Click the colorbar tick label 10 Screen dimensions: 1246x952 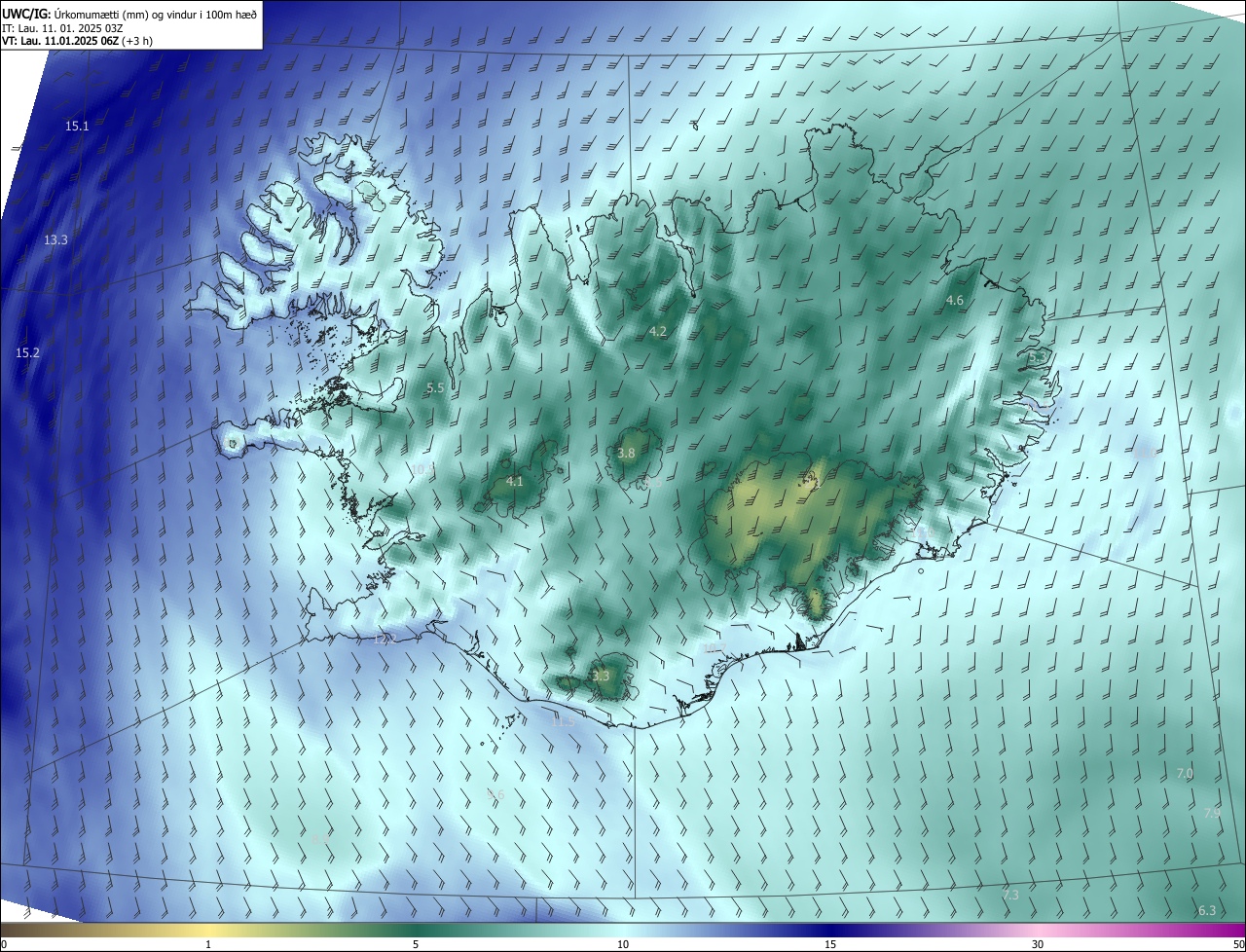coord(623,944)
